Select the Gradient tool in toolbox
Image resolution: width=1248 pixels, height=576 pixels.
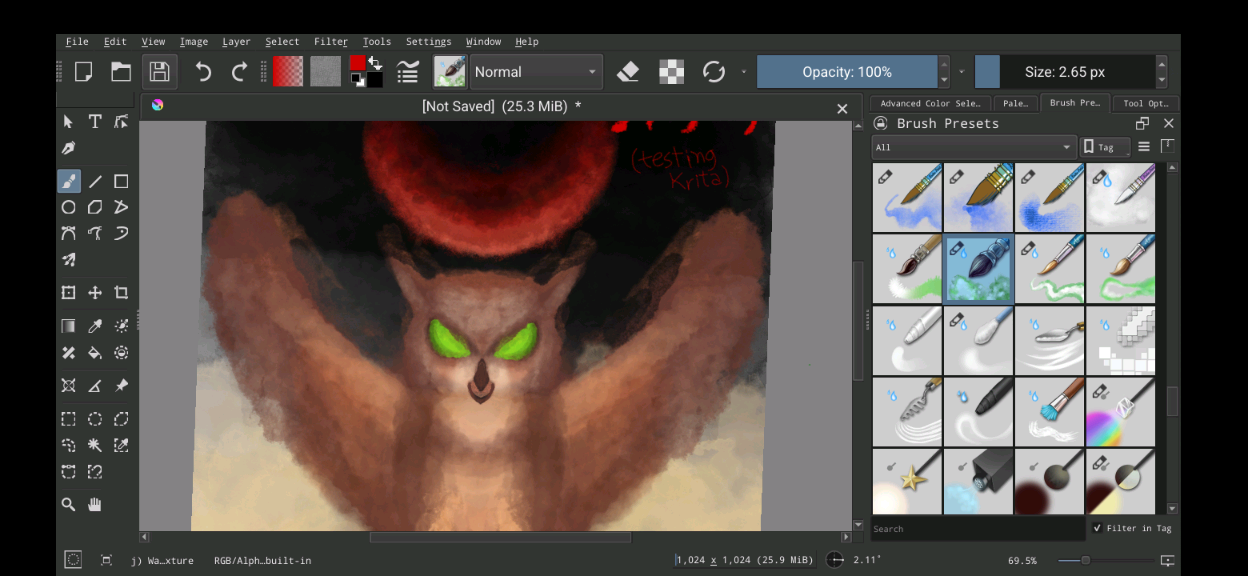tap(69, 326)
